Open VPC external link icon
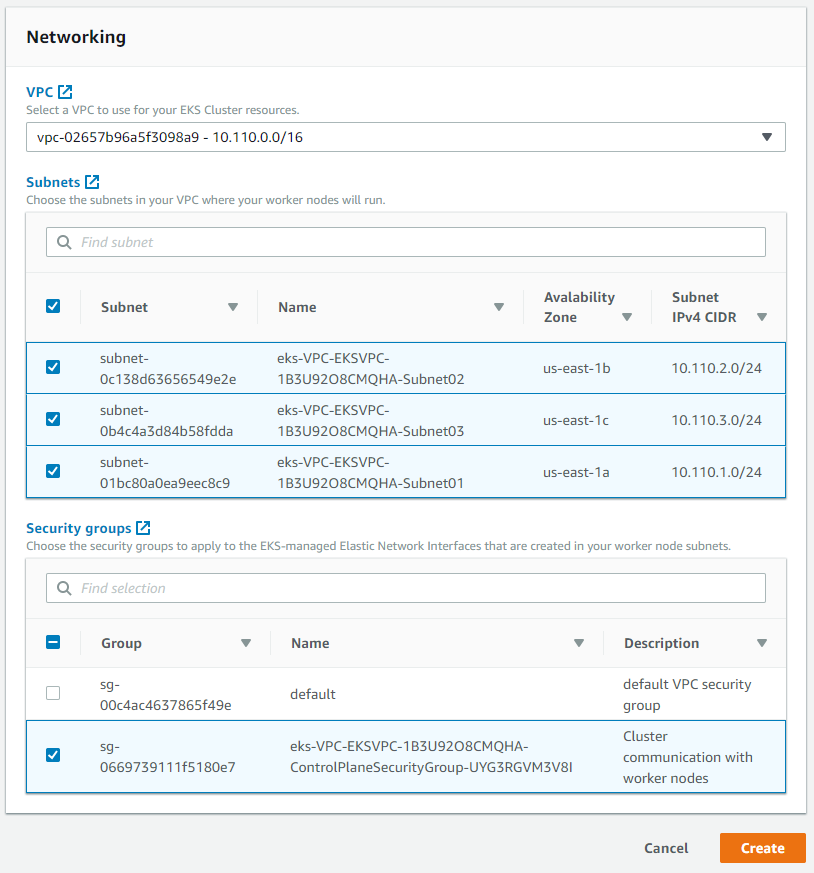Screen dimensions: 814x873 point(65,92)
